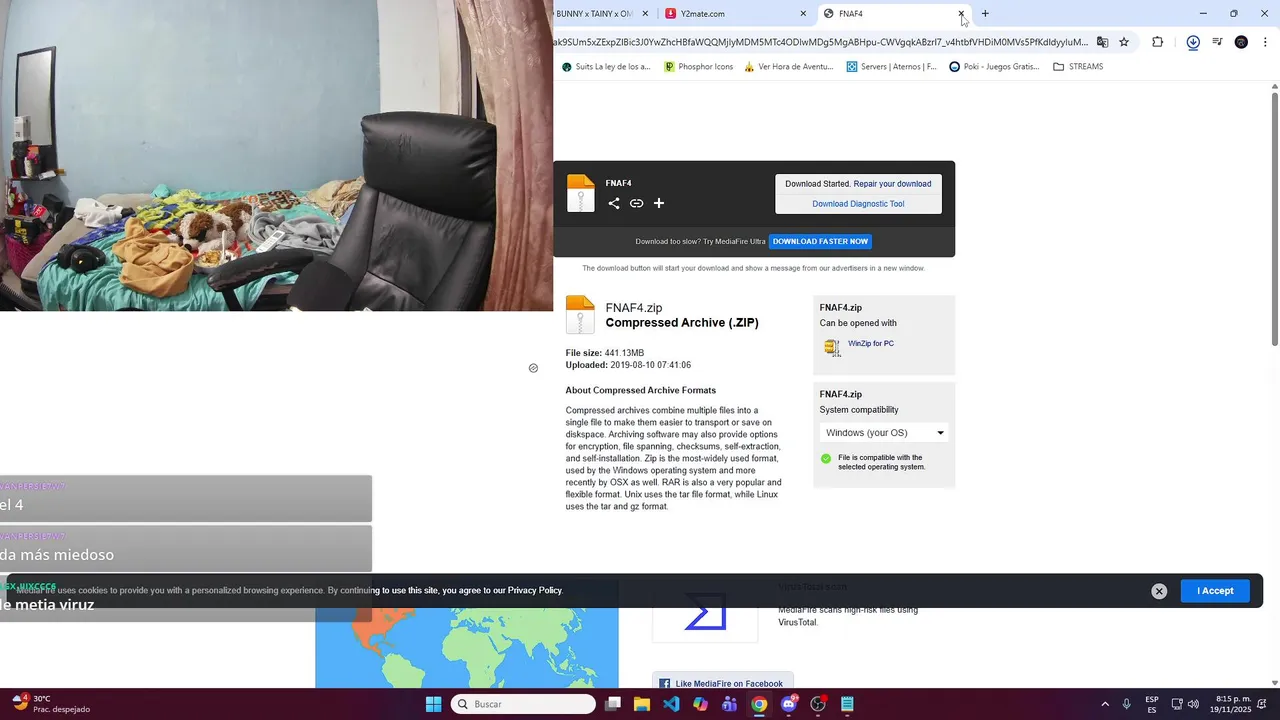
Task: Click the Uploaded 2019-08-10 07:41:06 text
Action: click(628, 365)
